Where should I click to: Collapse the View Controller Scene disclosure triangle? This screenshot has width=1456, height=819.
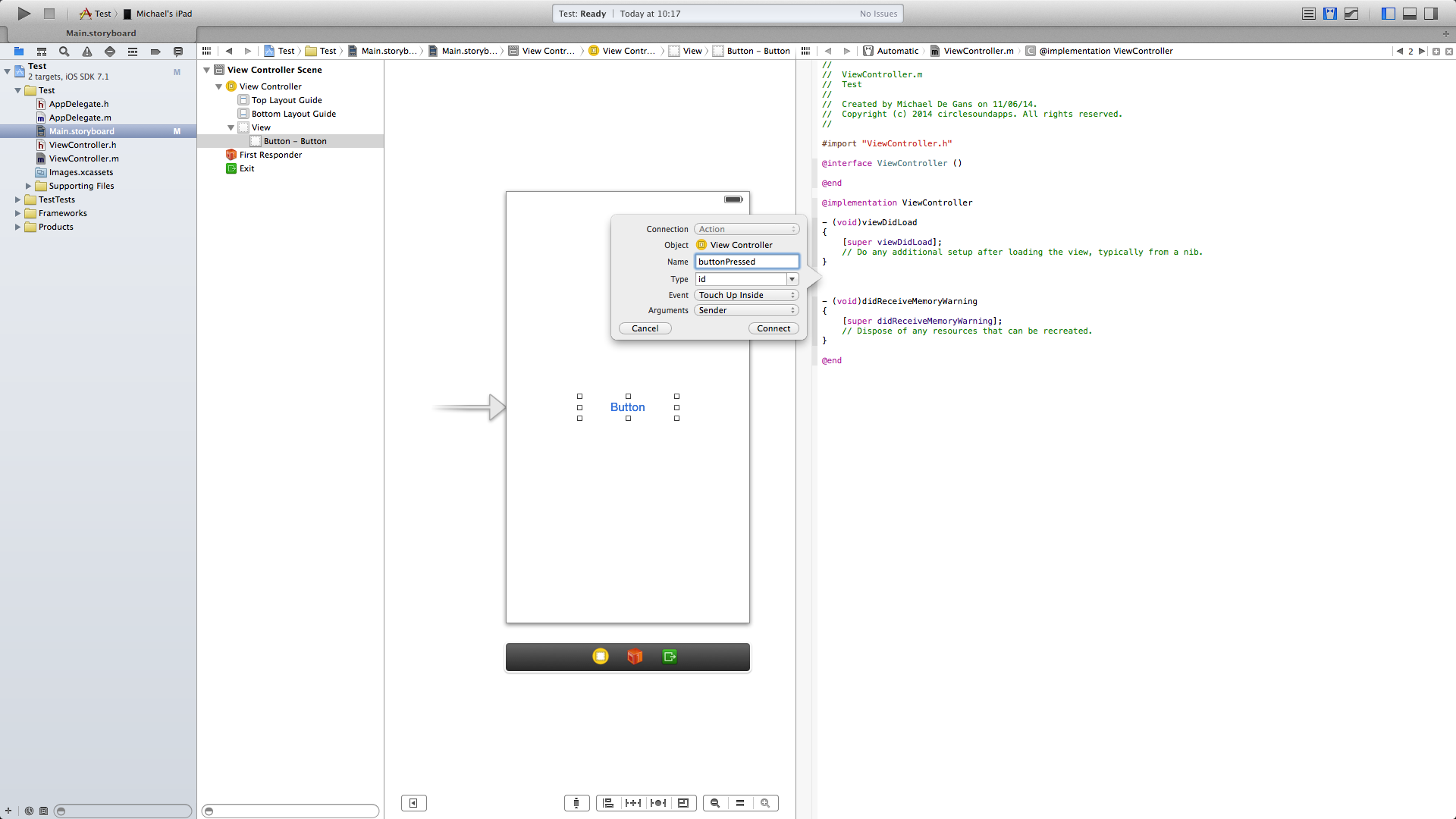[x=206, y=70]
